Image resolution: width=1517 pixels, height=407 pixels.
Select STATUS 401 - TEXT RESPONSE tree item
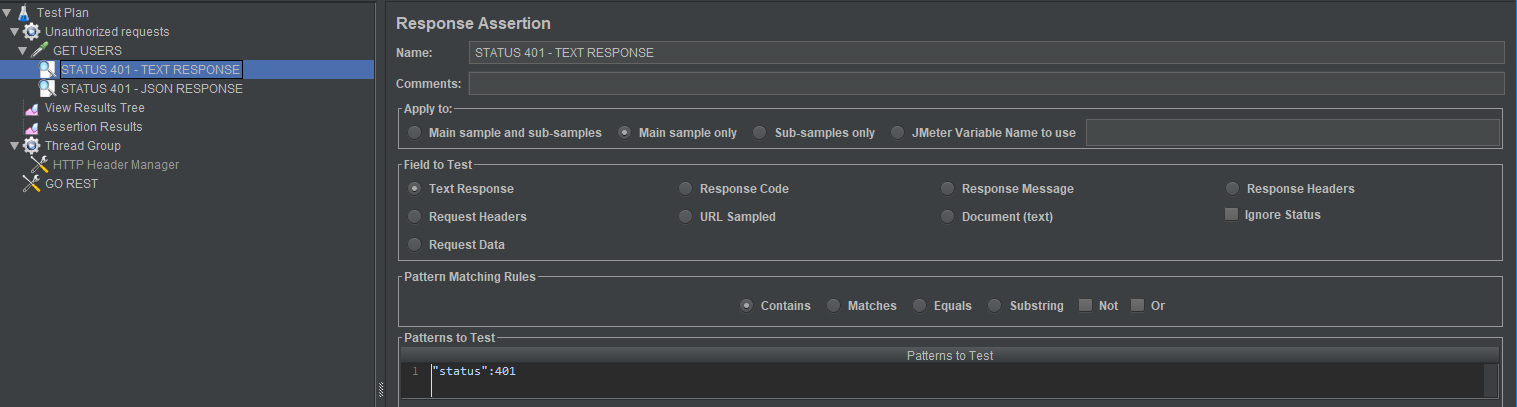pyautogui.click(x=151, y=70)
